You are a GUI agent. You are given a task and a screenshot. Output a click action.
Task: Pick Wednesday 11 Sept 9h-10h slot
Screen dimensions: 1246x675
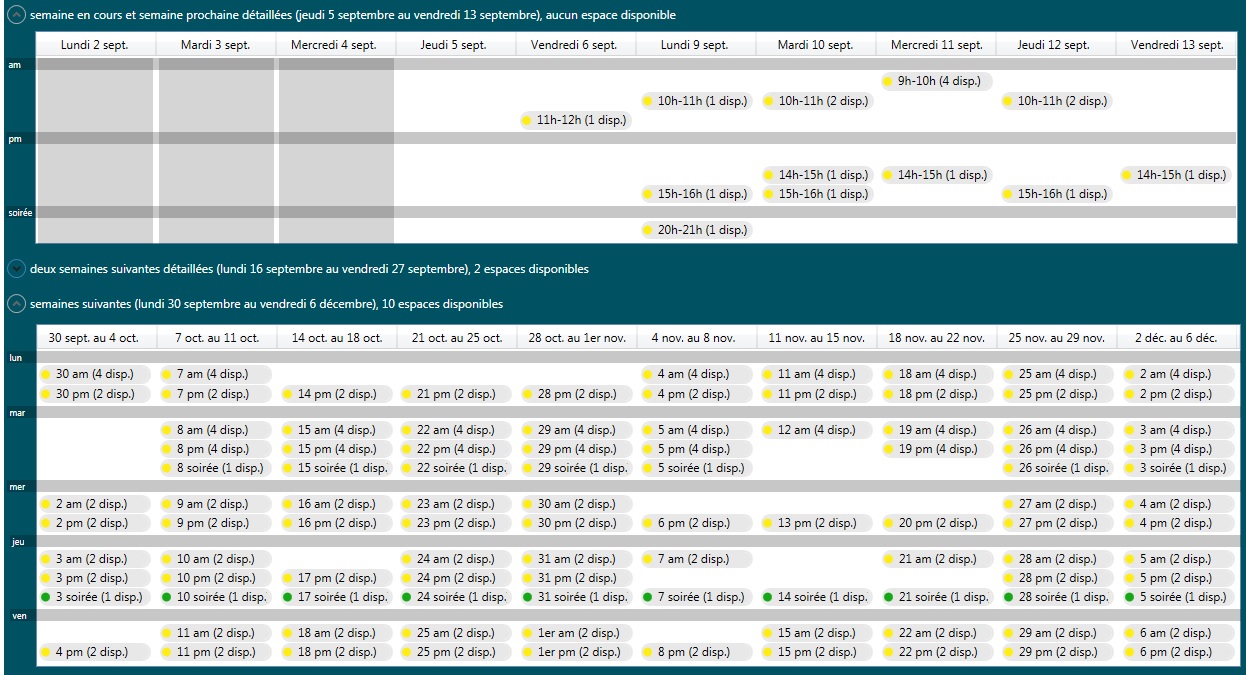936,81
